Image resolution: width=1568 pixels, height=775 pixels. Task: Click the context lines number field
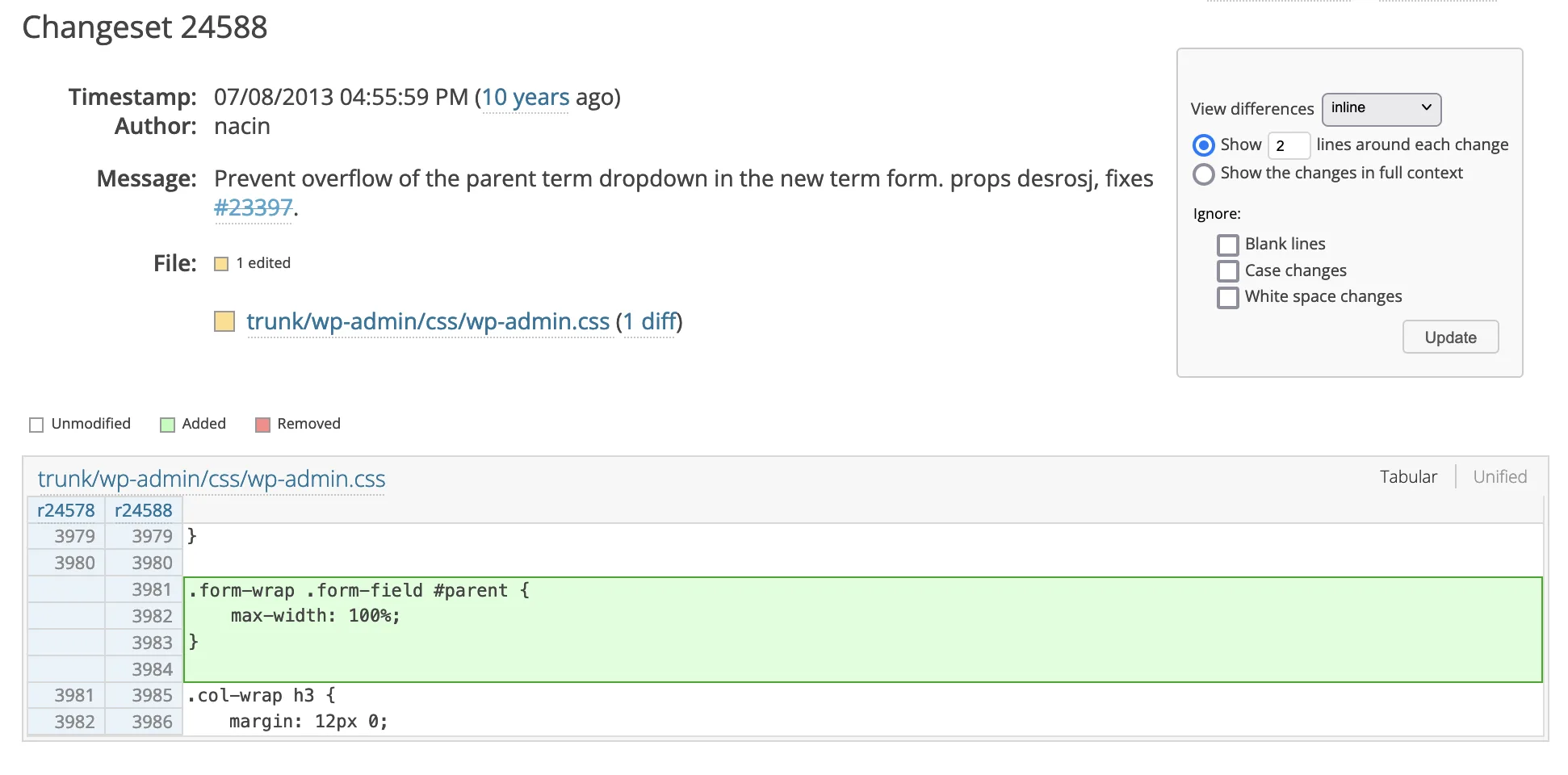pos(1288,145)
